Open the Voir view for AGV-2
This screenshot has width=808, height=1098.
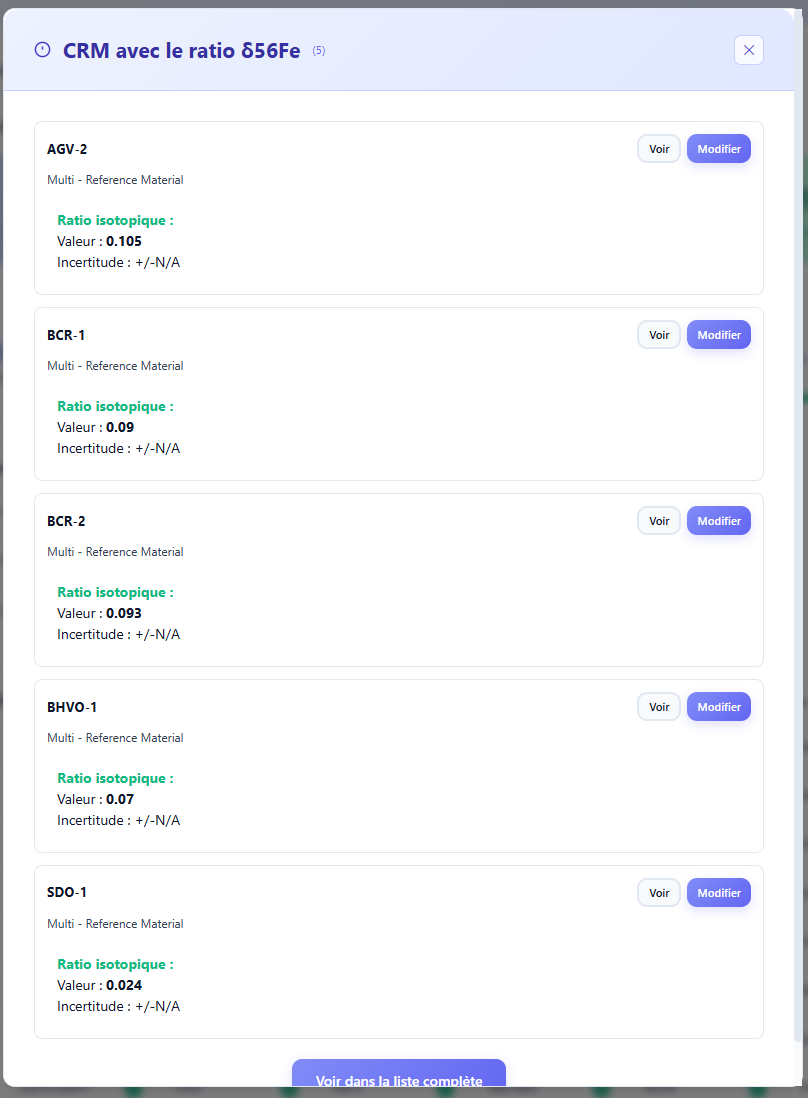click(658, 148)
